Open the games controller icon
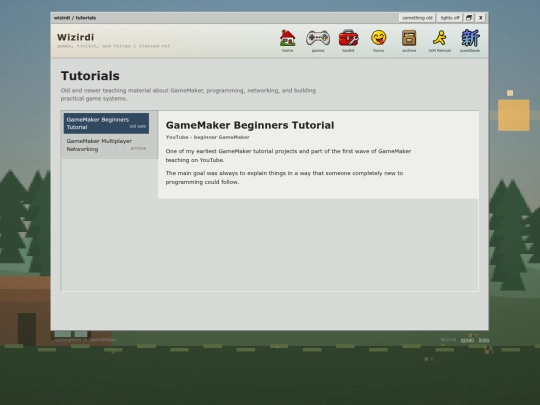The width and height of the screenshot is (540, 405). click(x=318, y=41)
